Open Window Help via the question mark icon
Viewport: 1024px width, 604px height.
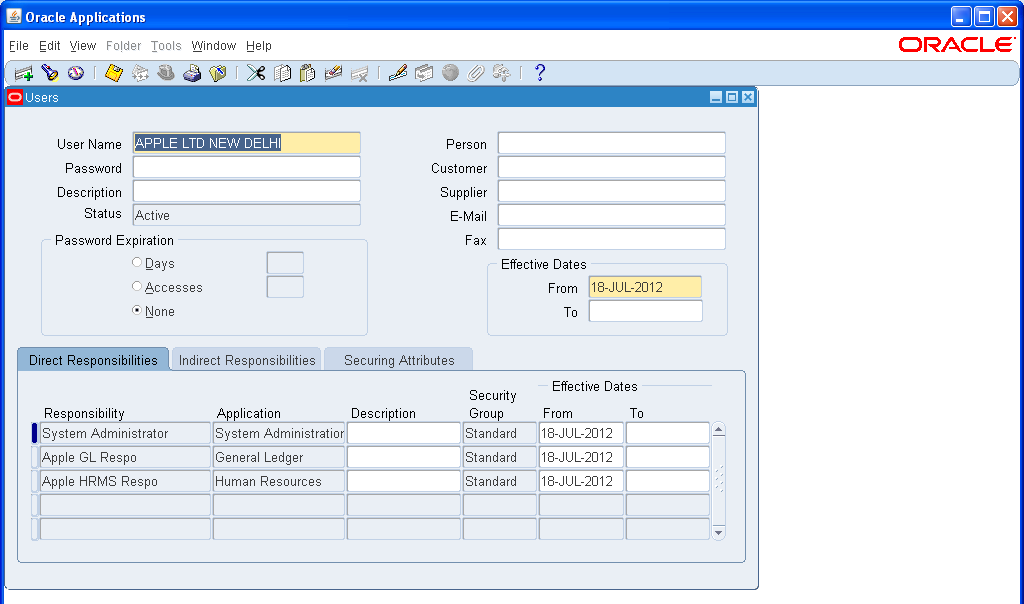[x=540, y=72]
